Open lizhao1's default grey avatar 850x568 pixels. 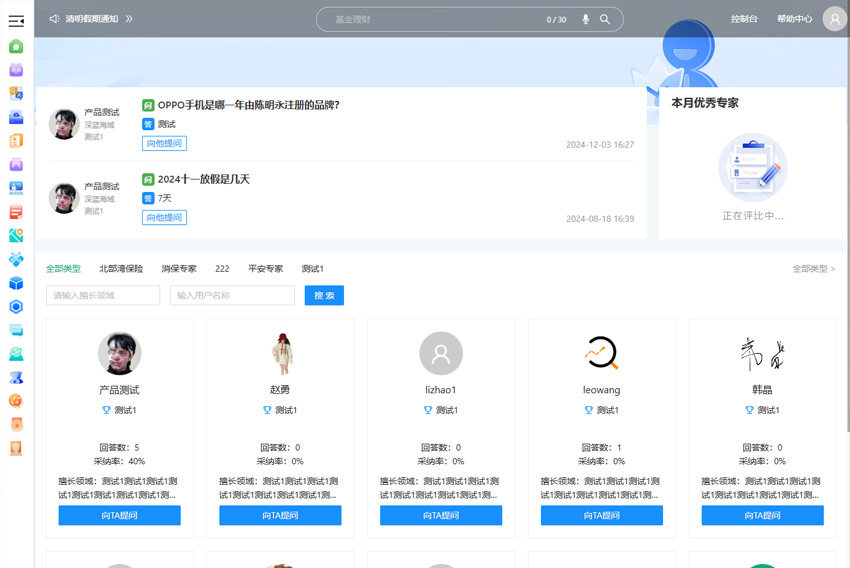441,353
